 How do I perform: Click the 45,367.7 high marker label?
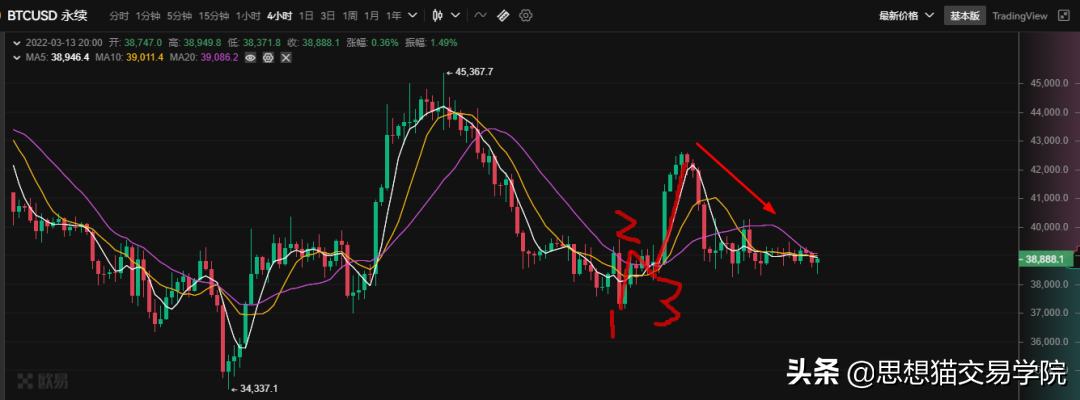pyautogui.click(x=474, y=72)
